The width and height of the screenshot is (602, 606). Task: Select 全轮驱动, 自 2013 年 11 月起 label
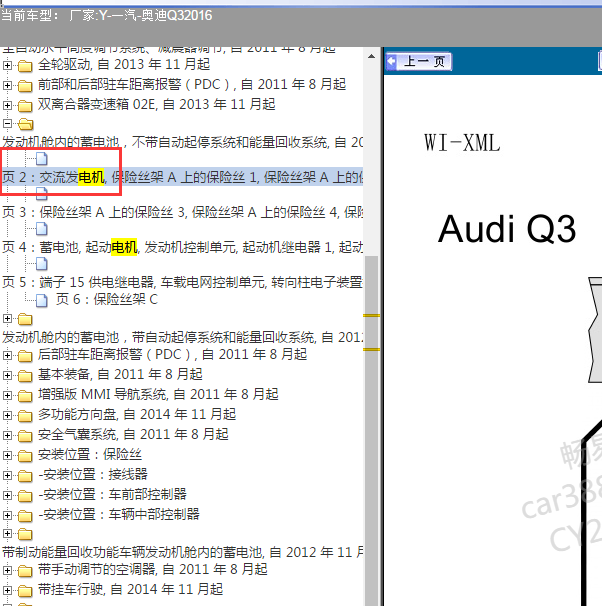tap(124, 64)
